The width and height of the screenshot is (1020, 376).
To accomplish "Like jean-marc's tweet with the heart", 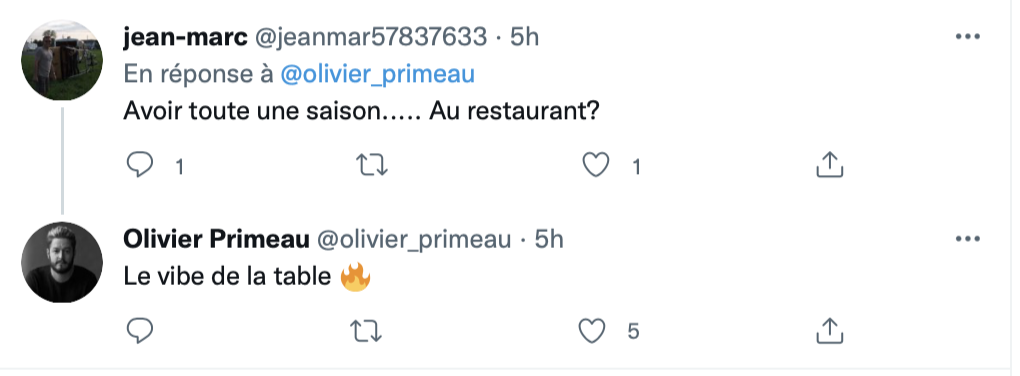I will tap(595, 165).
